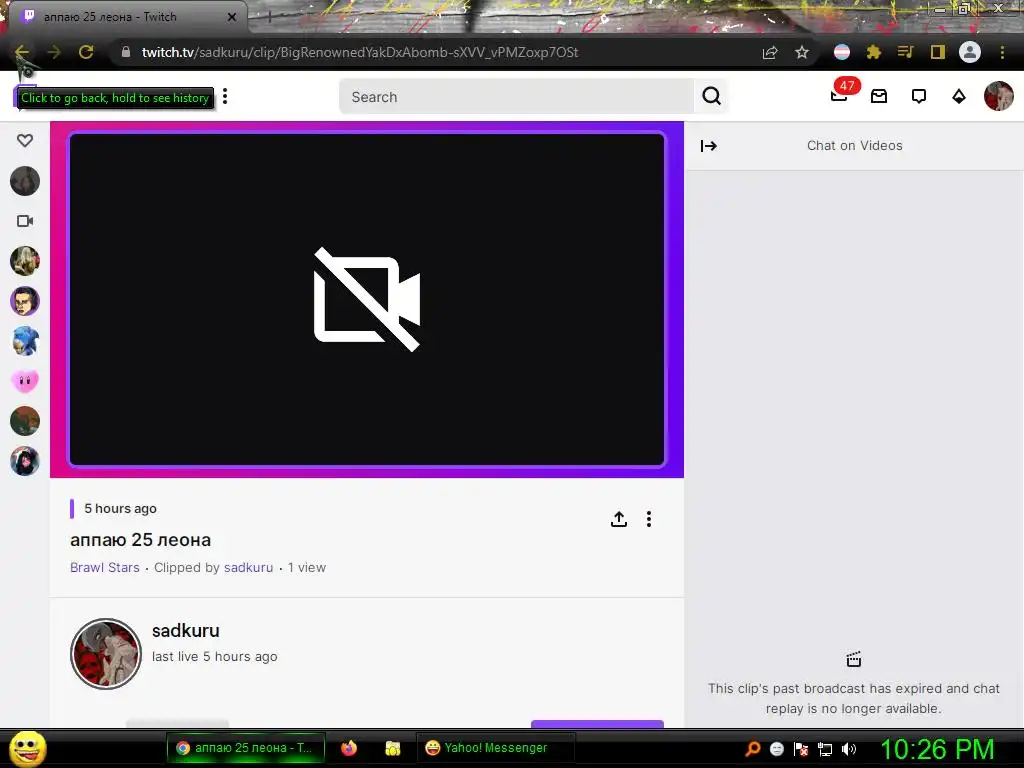Viewport: 1024px width, 768px height.
Task: Open the Brawl Stars category link
Action: [104, 568]
